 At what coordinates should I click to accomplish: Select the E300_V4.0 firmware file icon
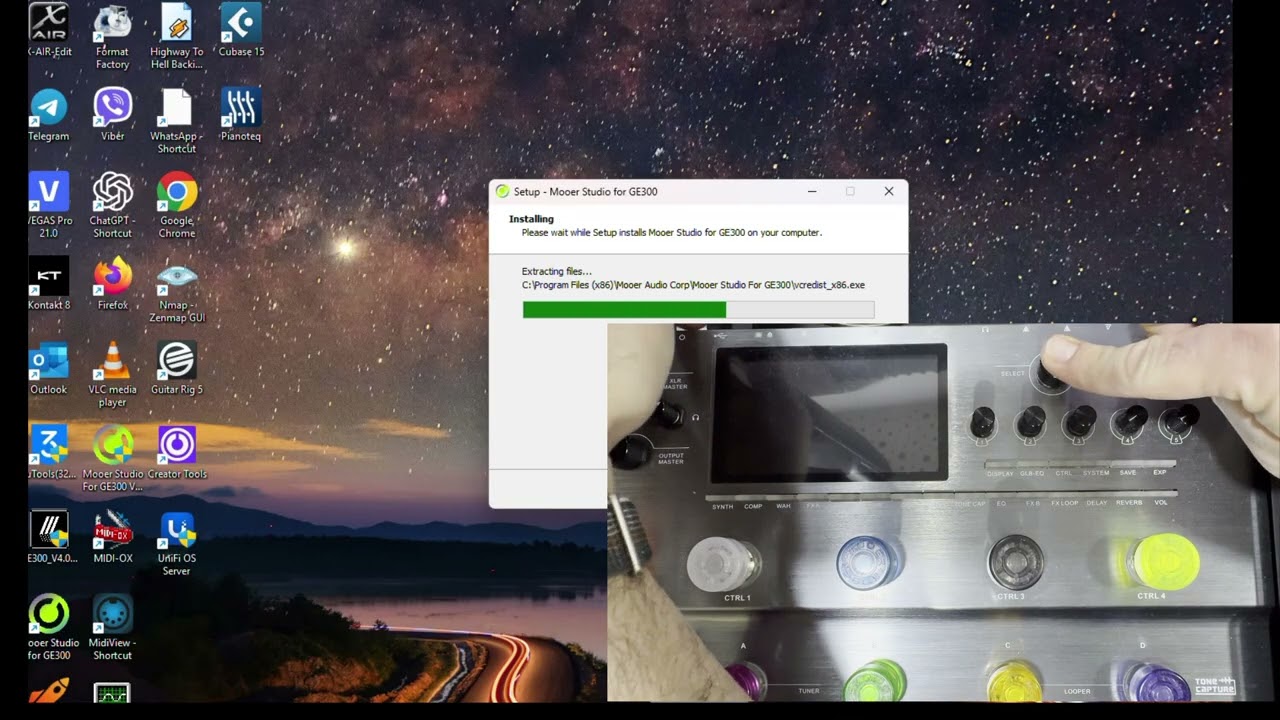tap(51, 537)
